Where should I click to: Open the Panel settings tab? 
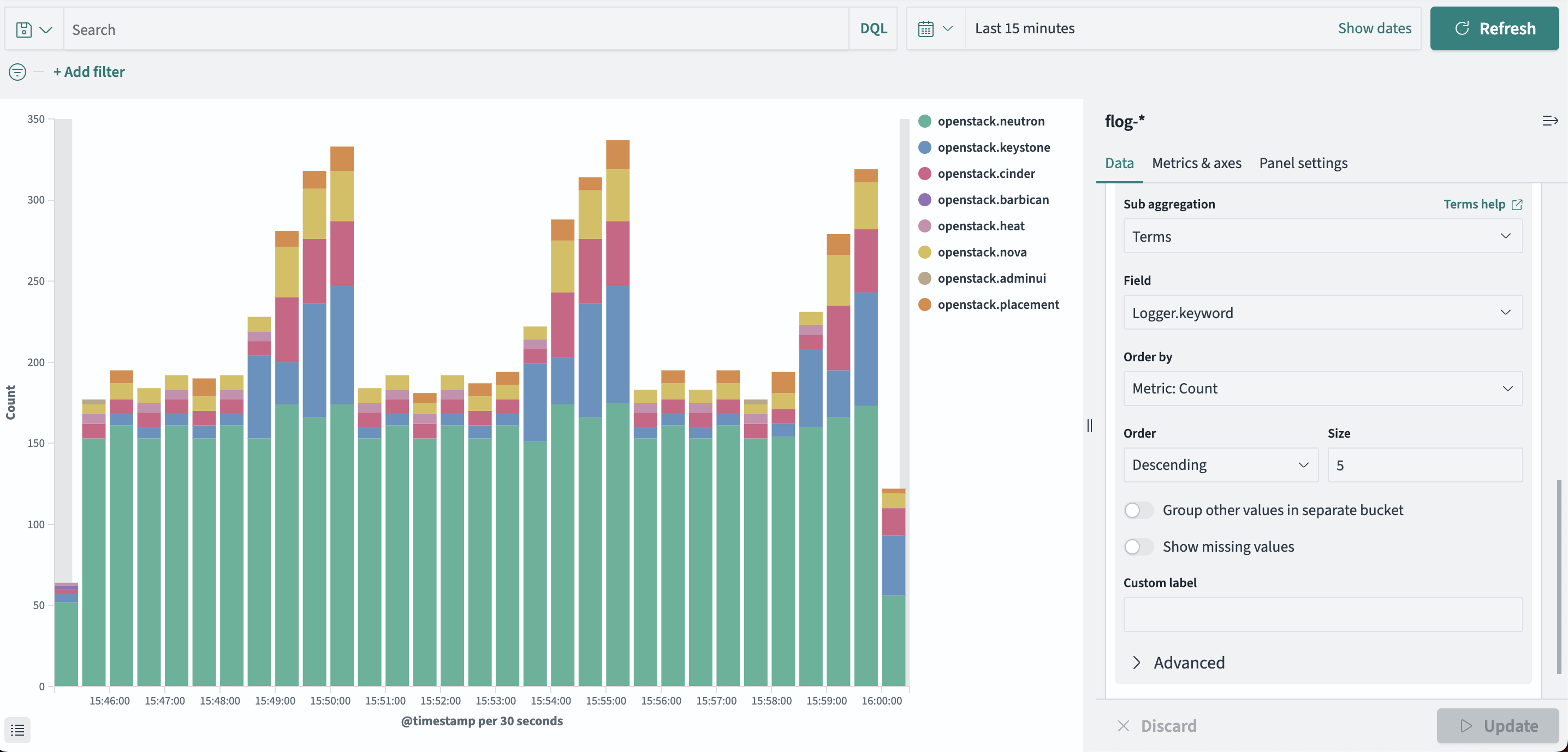pos(1303,163)
